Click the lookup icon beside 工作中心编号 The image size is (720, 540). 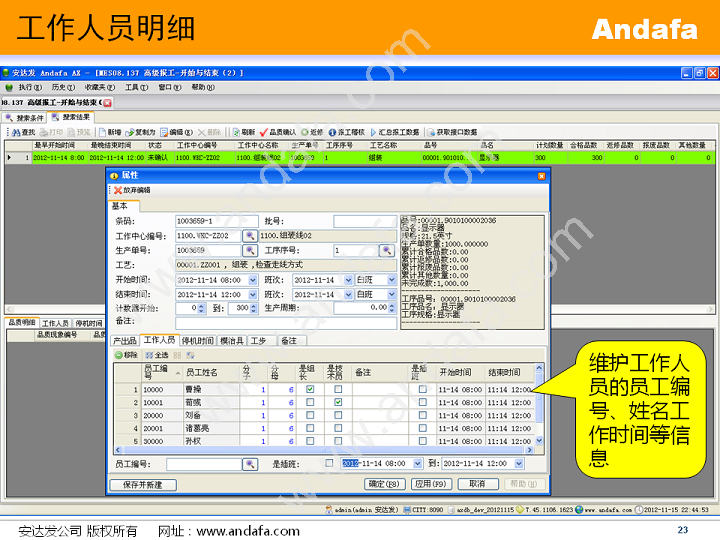250,236
